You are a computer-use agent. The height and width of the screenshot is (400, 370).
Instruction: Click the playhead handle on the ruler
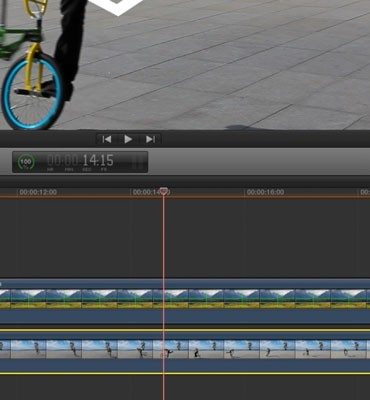click(x=163, y=191)
